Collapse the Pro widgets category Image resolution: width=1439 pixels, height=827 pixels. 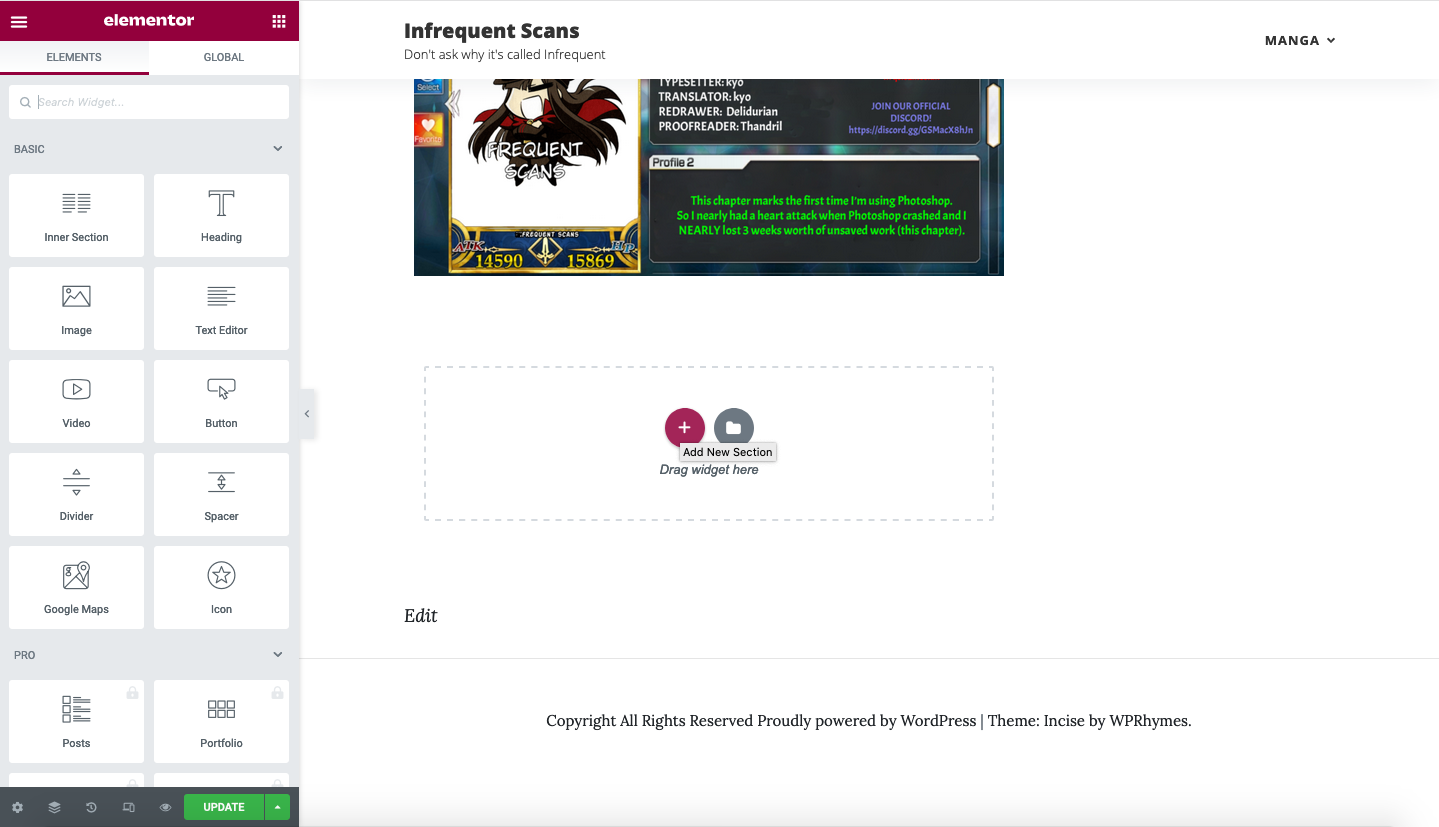pyautogui.click(x=278, y=655)
